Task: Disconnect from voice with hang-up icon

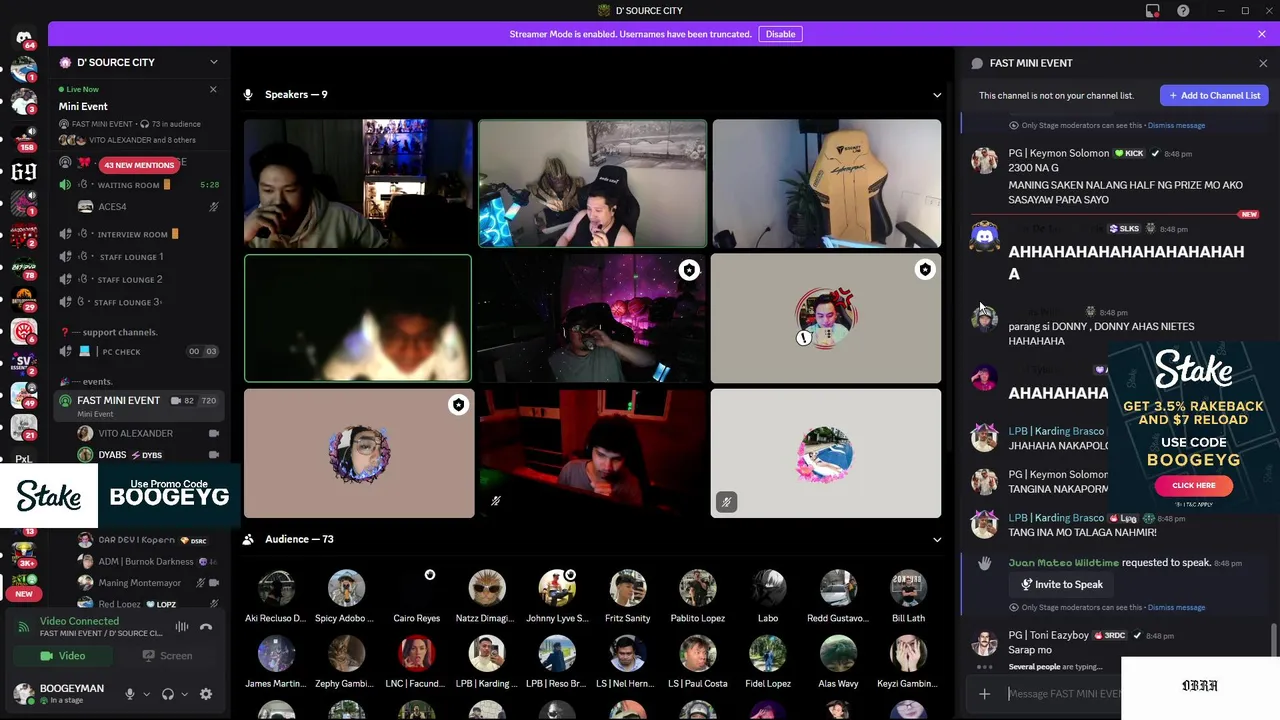Action: [x=206, y=627]
